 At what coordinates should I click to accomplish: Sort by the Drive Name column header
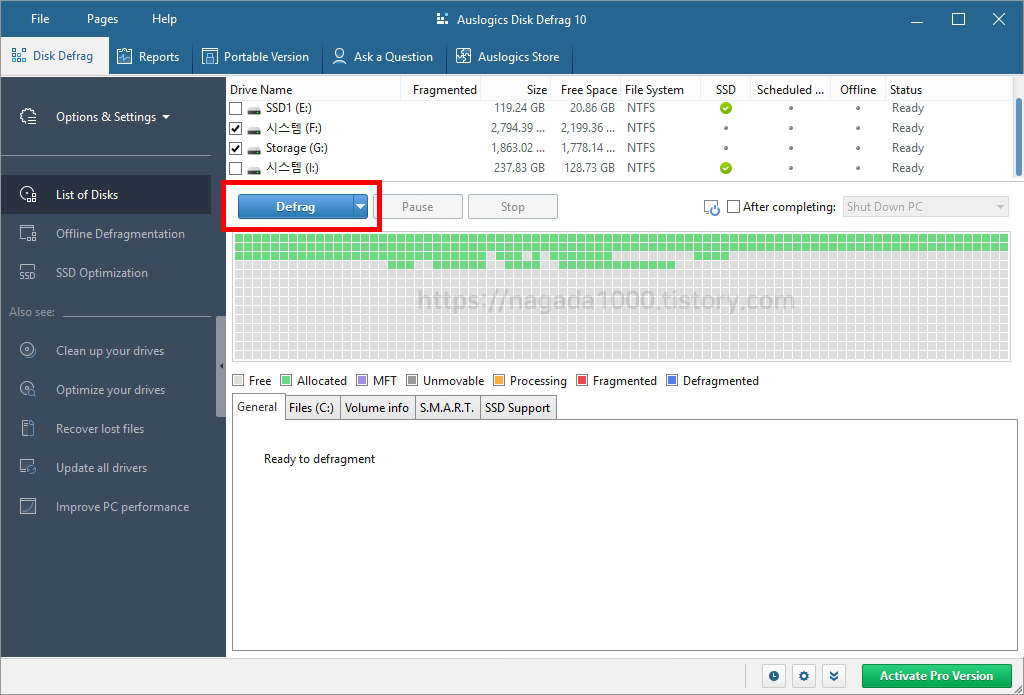click(x=261, y=90)
